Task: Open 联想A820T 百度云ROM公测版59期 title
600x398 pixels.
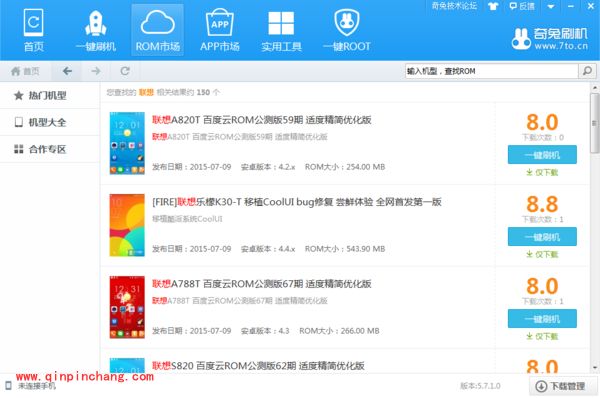Action: click(262, 120)
